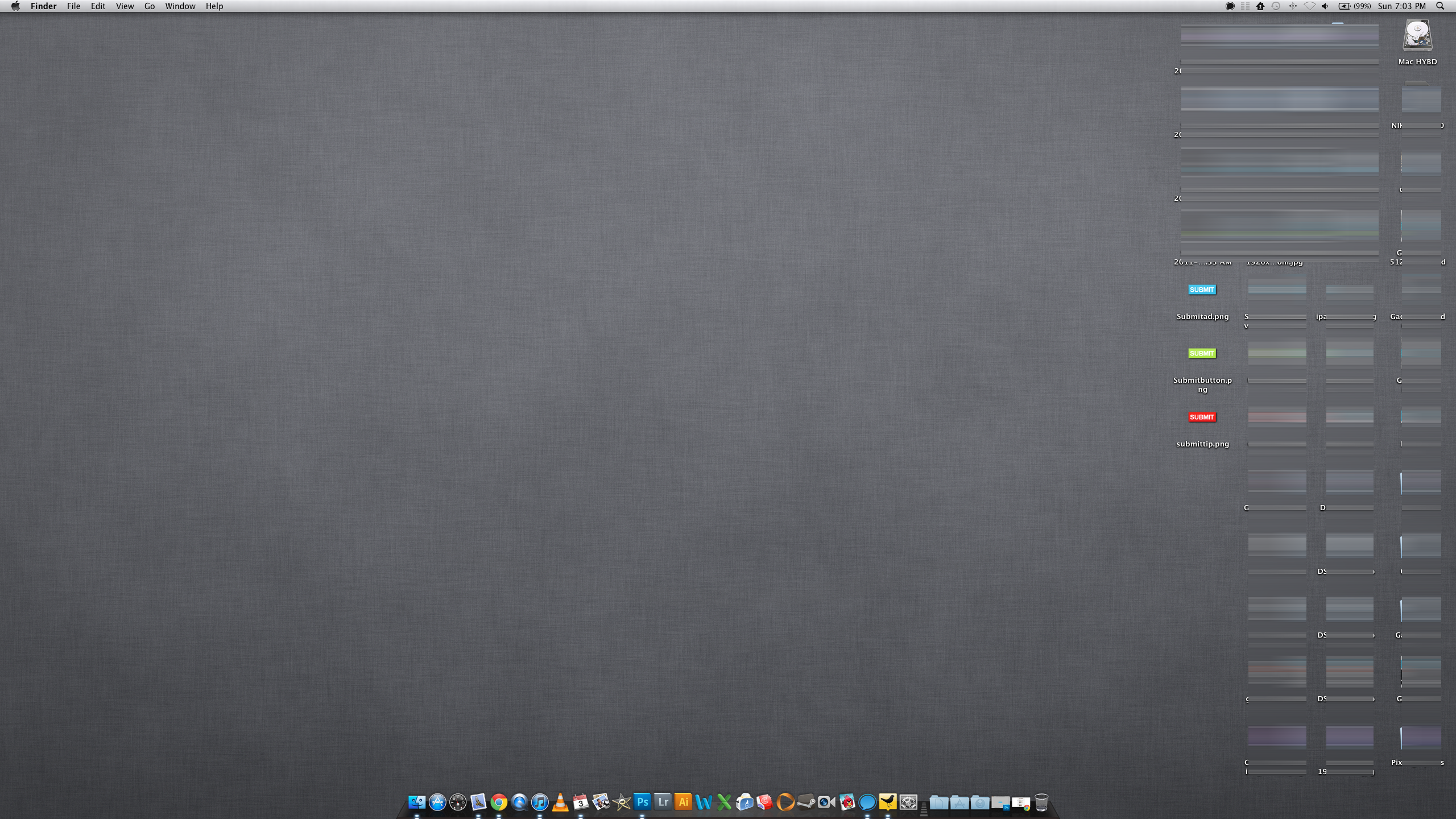Viewport: 1456px width, 819px height.
Task: Open the Wi-Fi status menu
Action: [x=1309, y=6]
